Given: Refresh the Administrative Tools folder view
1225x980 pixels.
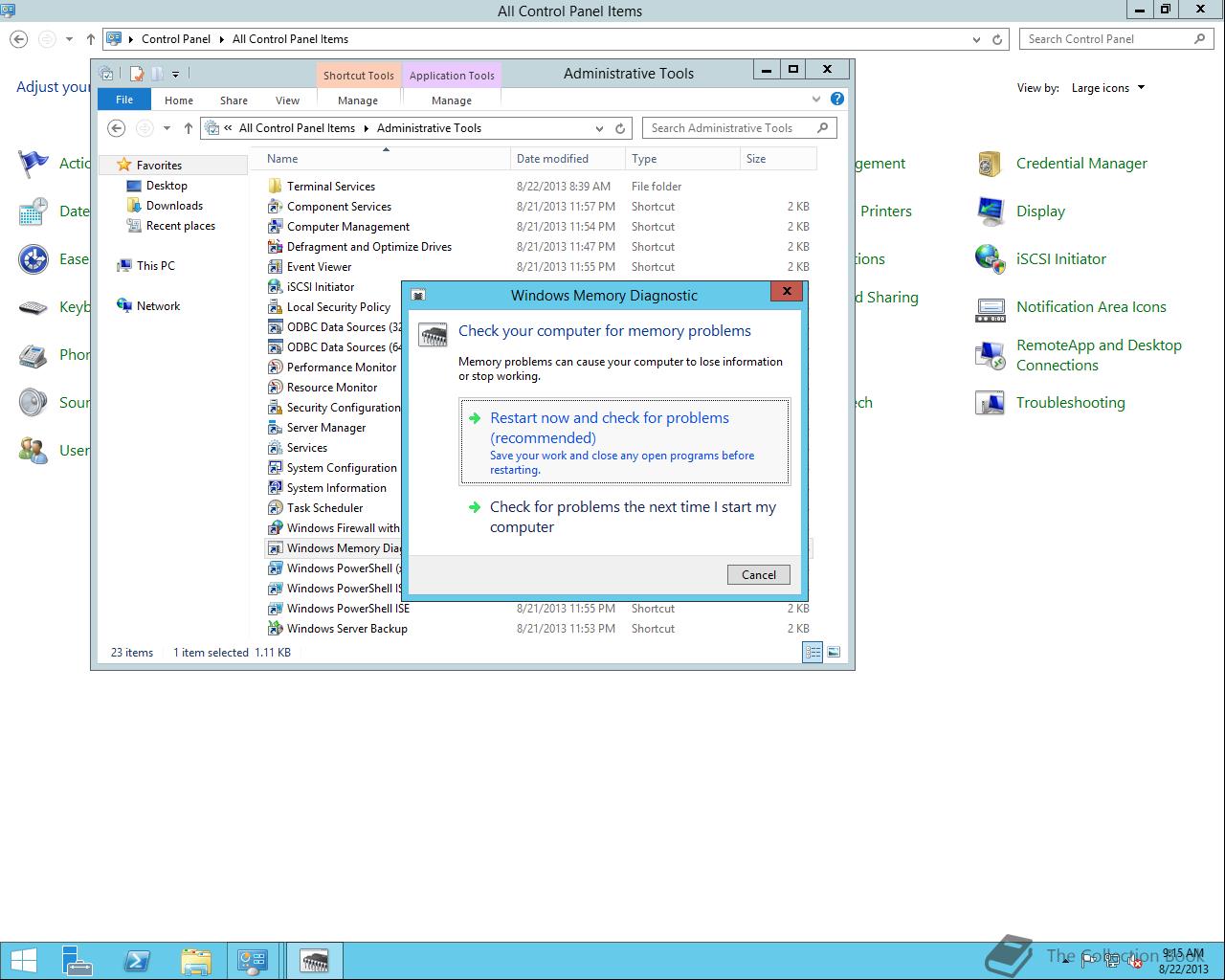Looking at the screenshot, I should point(620,128).
